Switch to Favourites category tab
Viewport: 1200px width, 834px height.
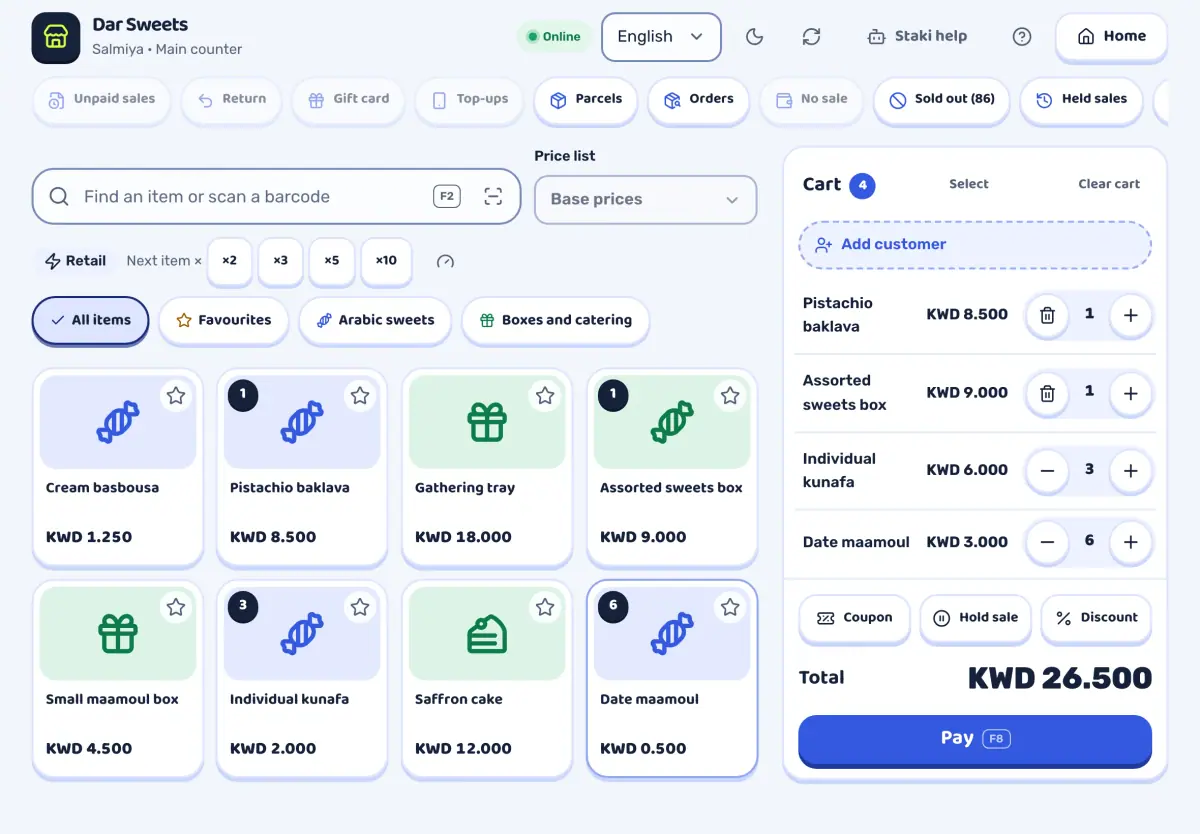point(224,321)
